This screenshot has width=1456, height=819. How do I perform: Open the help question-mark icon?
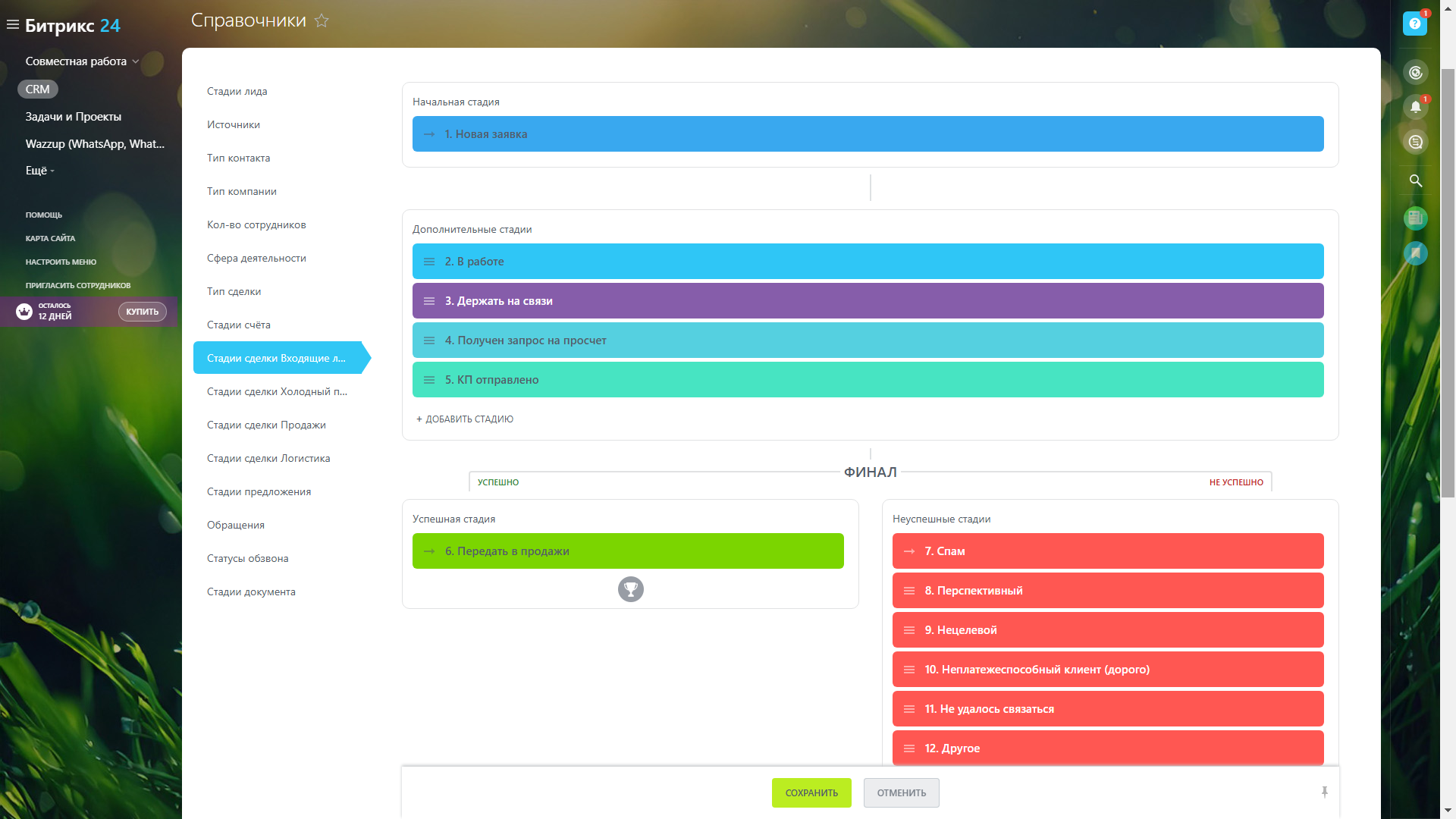(x=1414, y=24)
